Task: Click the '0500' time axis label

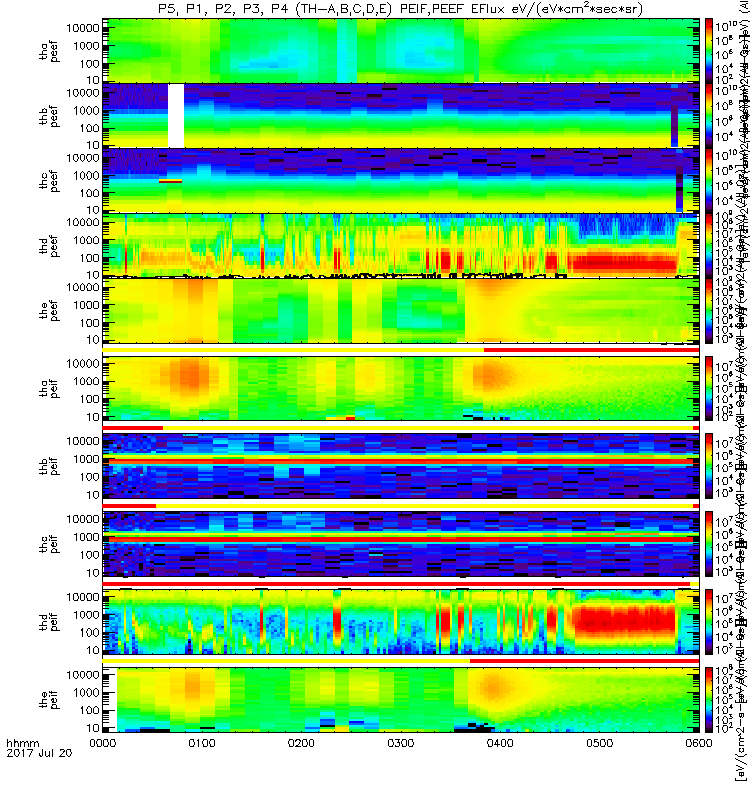Action: (599, 743)
